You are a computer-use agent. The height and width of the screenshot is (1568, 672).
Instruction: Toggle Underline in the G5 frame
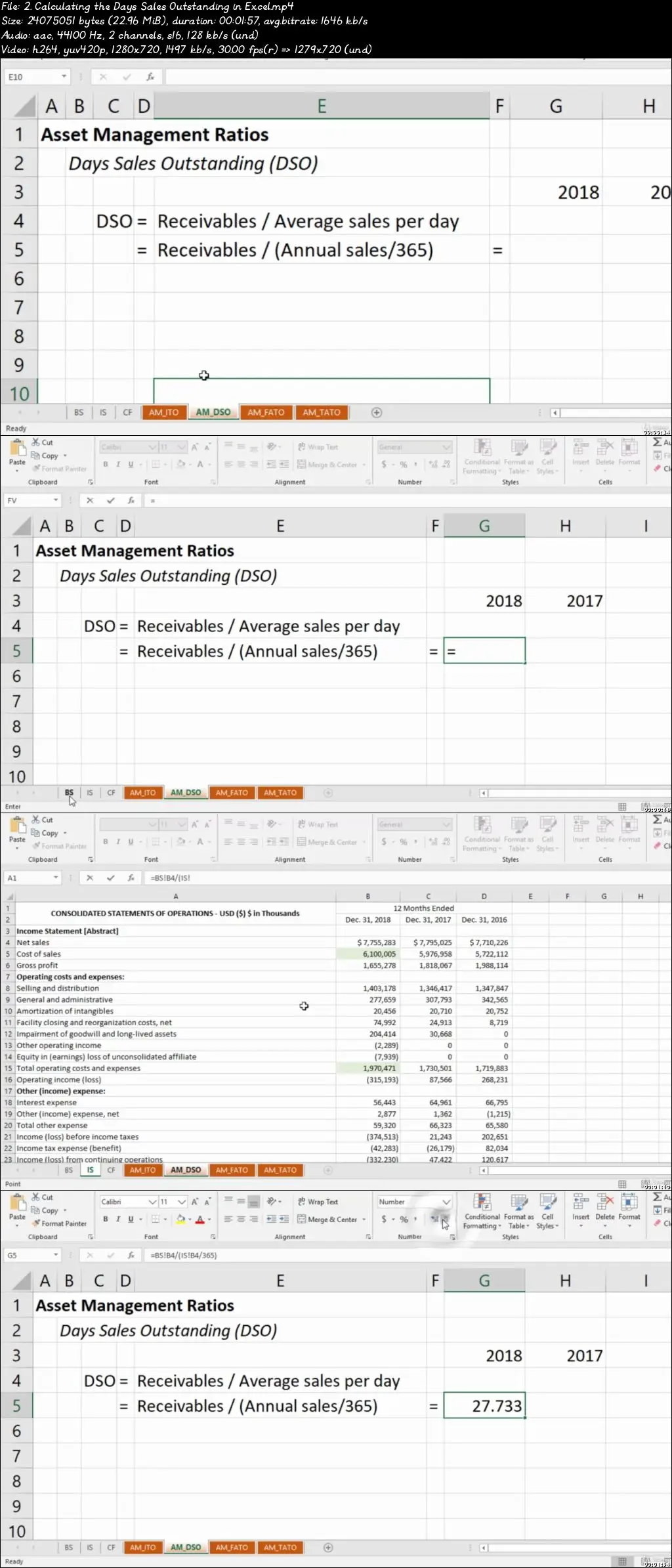tap(131, 1219)
